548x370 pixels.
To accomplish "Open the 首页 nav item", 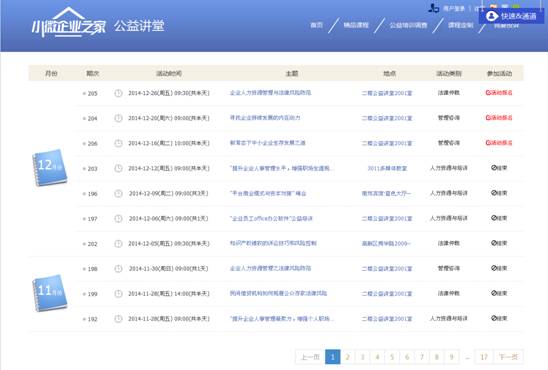I will [x=317, y=25].
